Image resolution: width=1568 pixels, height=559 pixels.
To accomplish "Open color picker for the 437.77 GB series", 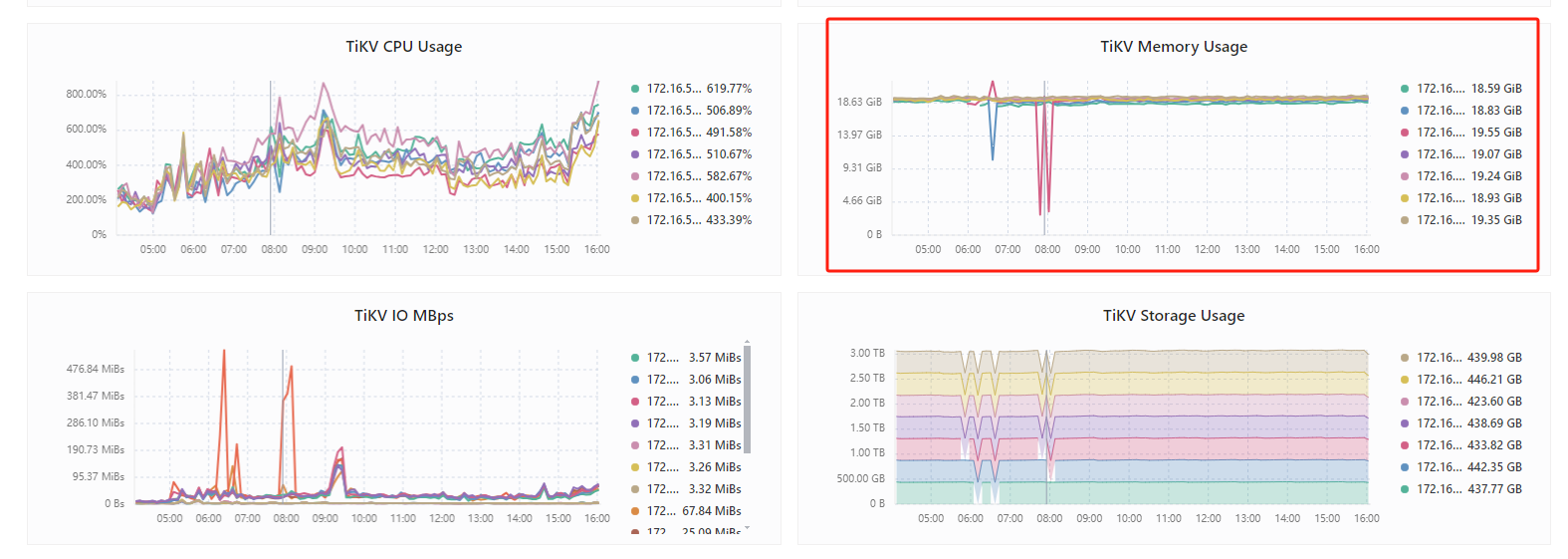I will click(1405, 489).
